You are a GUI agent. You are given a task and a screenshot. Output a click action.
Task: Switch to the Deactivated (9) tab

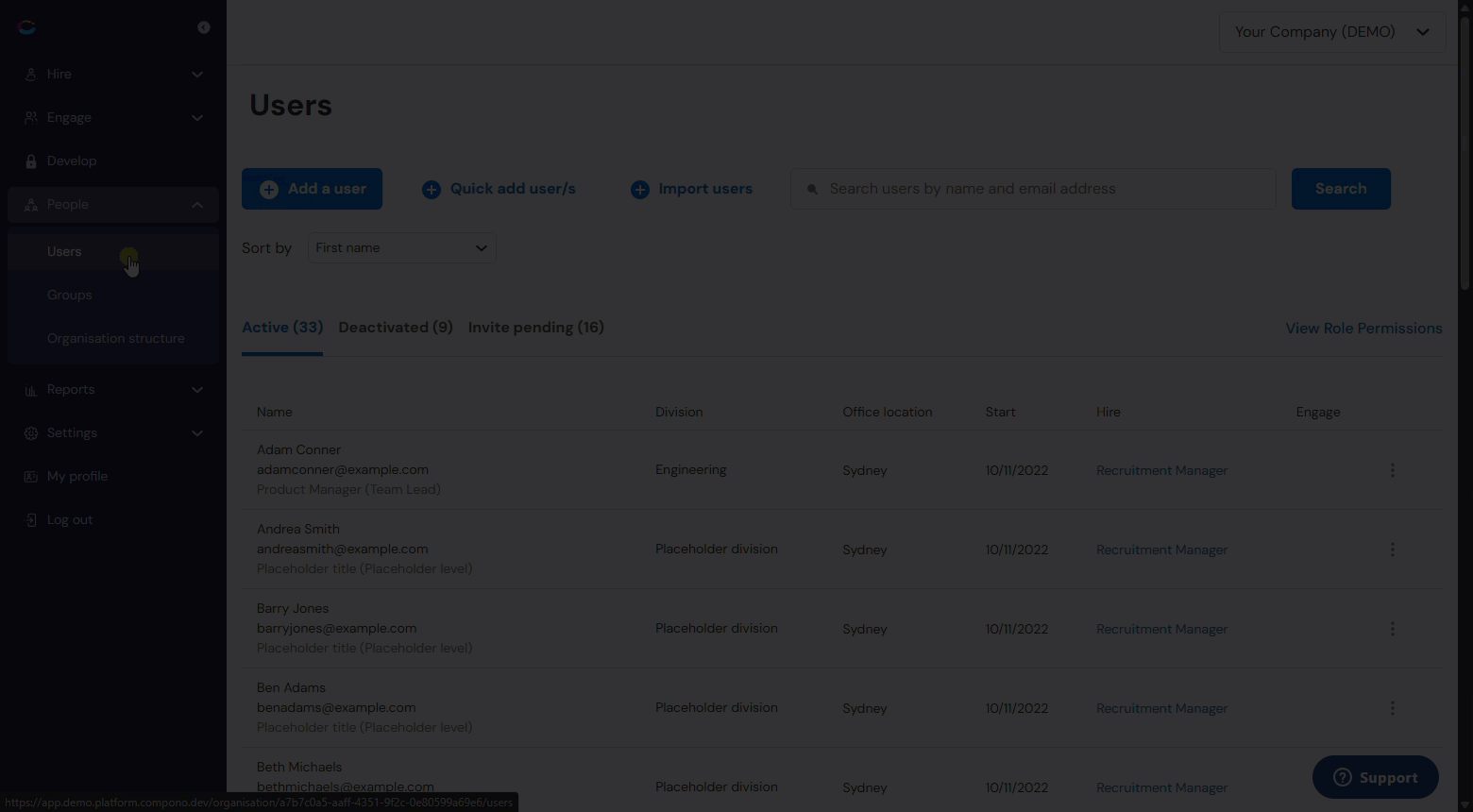pyautogui.click(x=396, y=328)
